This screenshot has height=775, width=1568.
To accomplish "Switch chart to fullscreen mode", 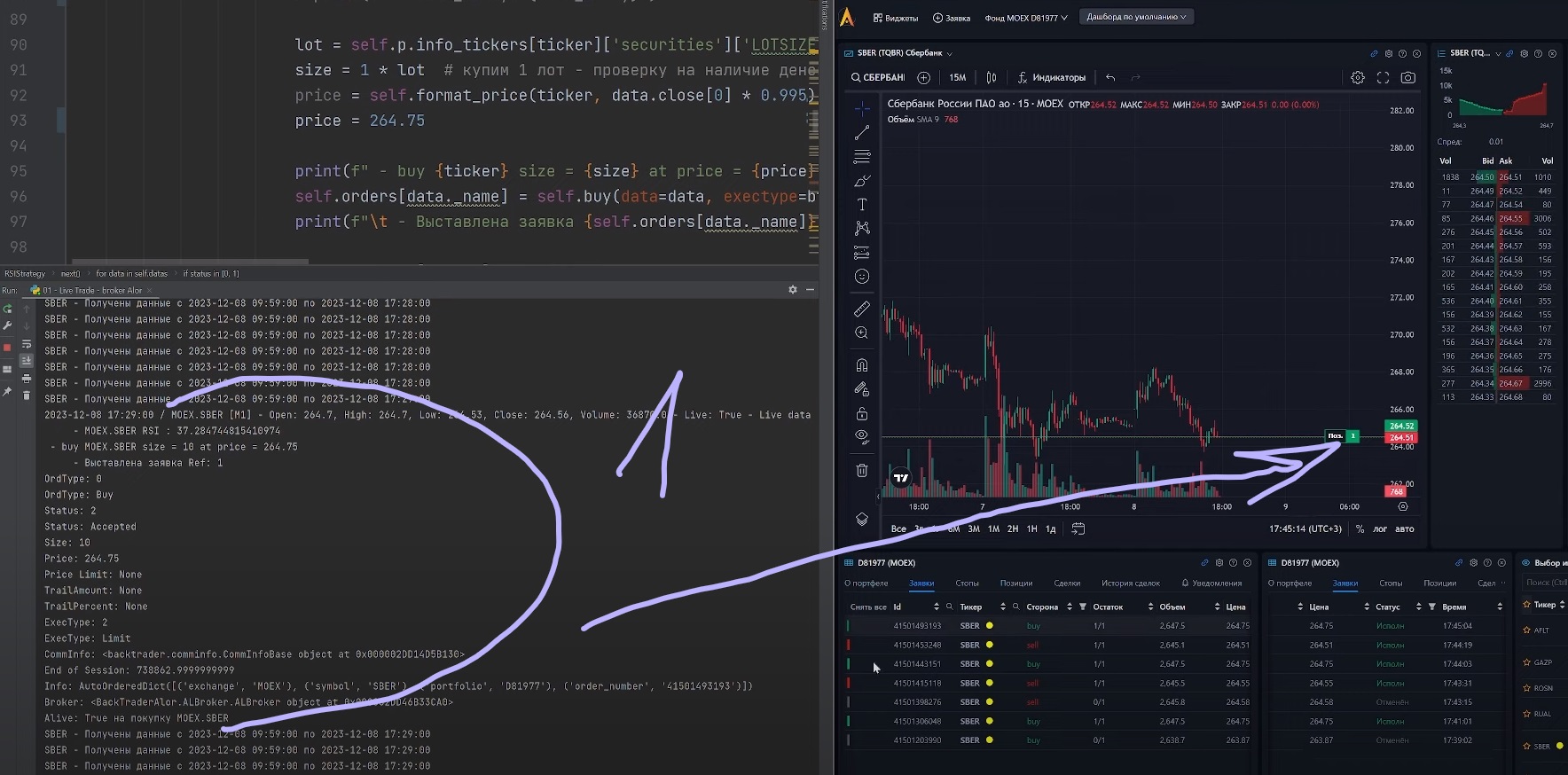I will pos(1383,77).
